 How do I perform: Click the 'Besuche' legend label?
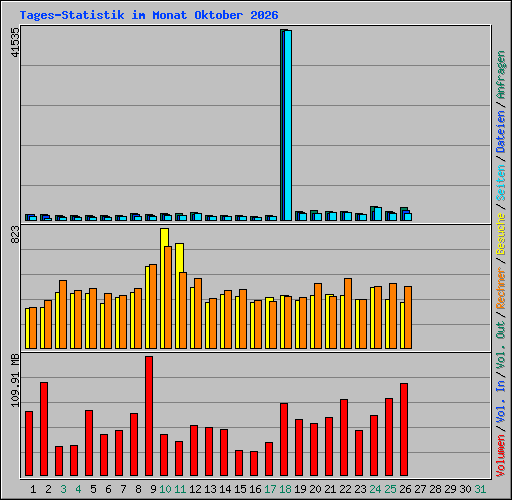coord(501,234)
